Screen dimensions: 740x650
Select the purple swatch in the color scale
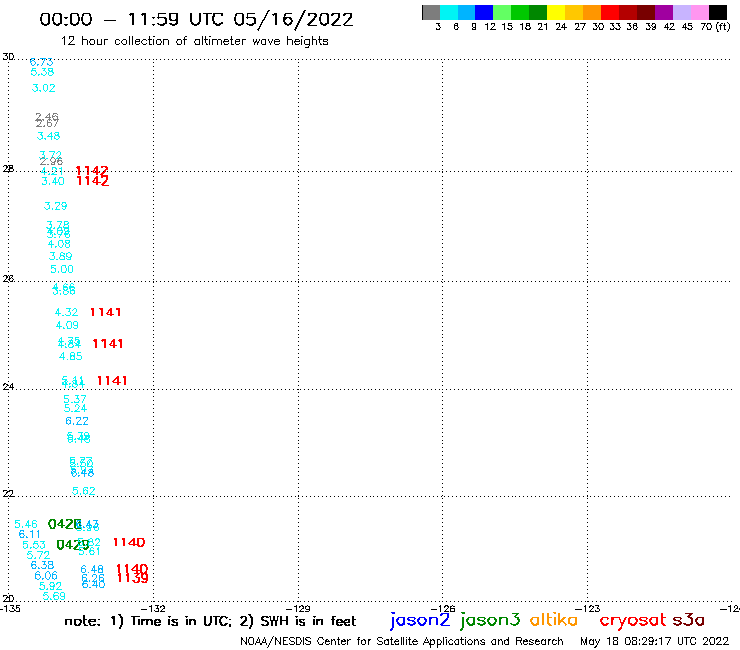[x=664, y=12]
